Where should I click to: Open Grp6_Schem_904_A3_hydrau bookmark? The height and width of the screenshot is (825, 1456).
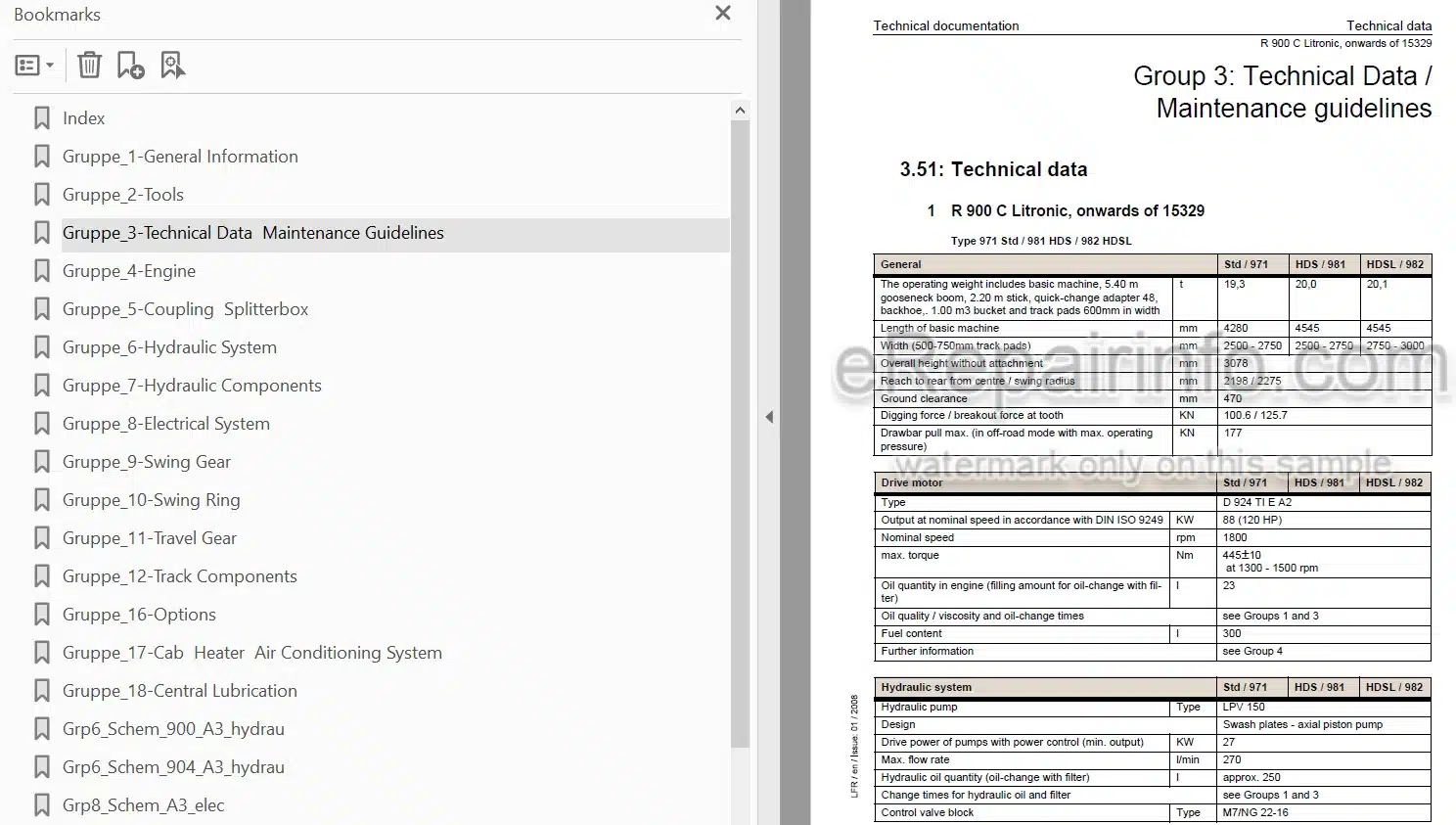173,767
